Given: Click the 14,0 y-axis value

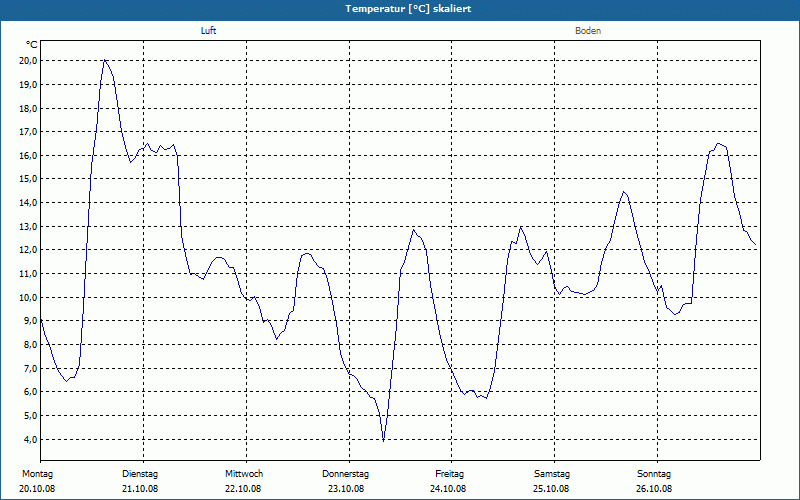Looking at the screenshot, I should point(29,203).
